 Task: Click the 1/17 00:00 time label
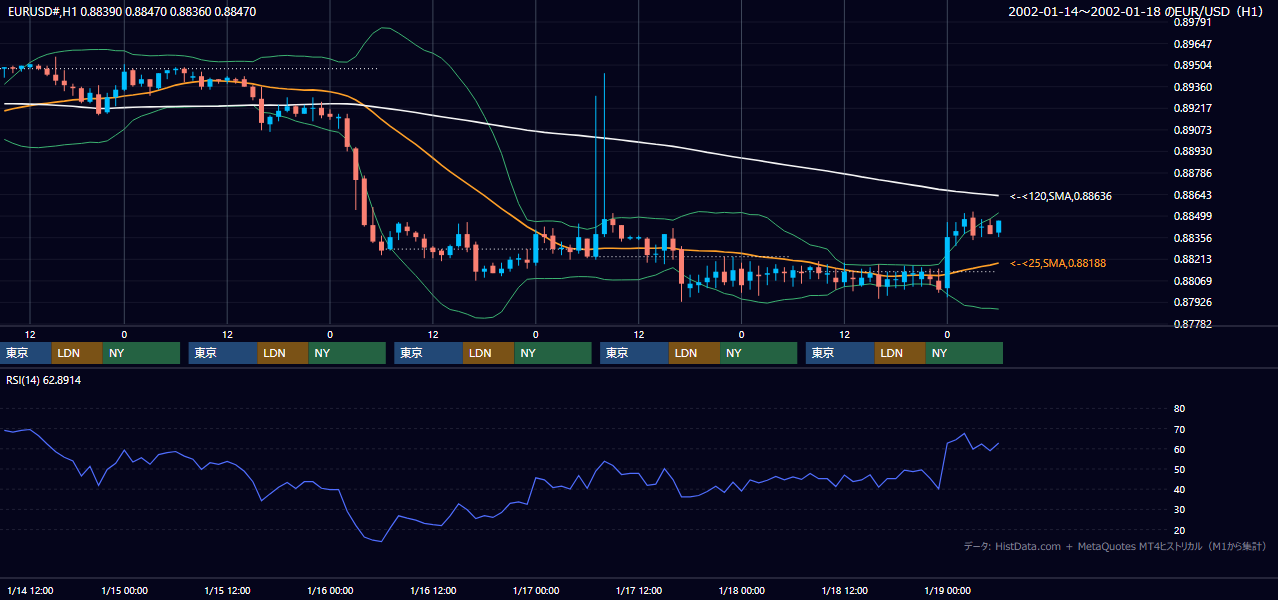click(x=535, y=591)
